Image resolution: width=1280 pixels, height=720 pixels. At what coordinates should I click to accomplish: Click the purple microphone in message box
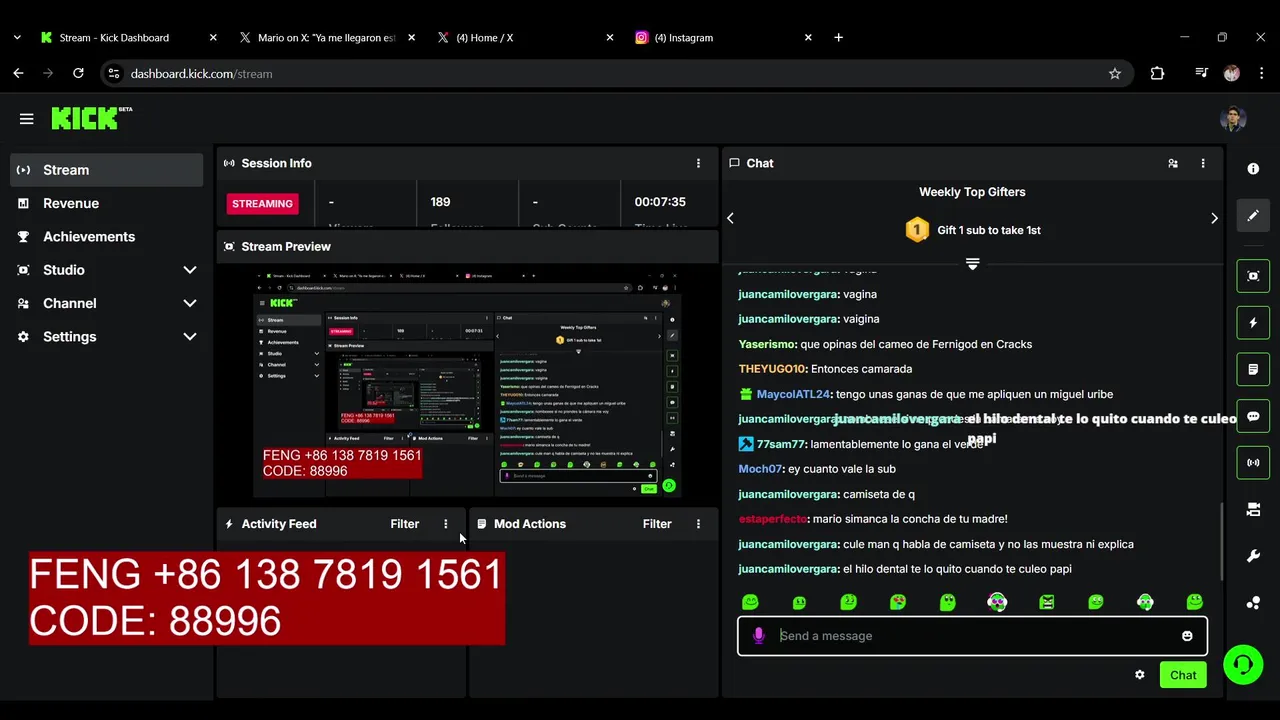point(758,636)
